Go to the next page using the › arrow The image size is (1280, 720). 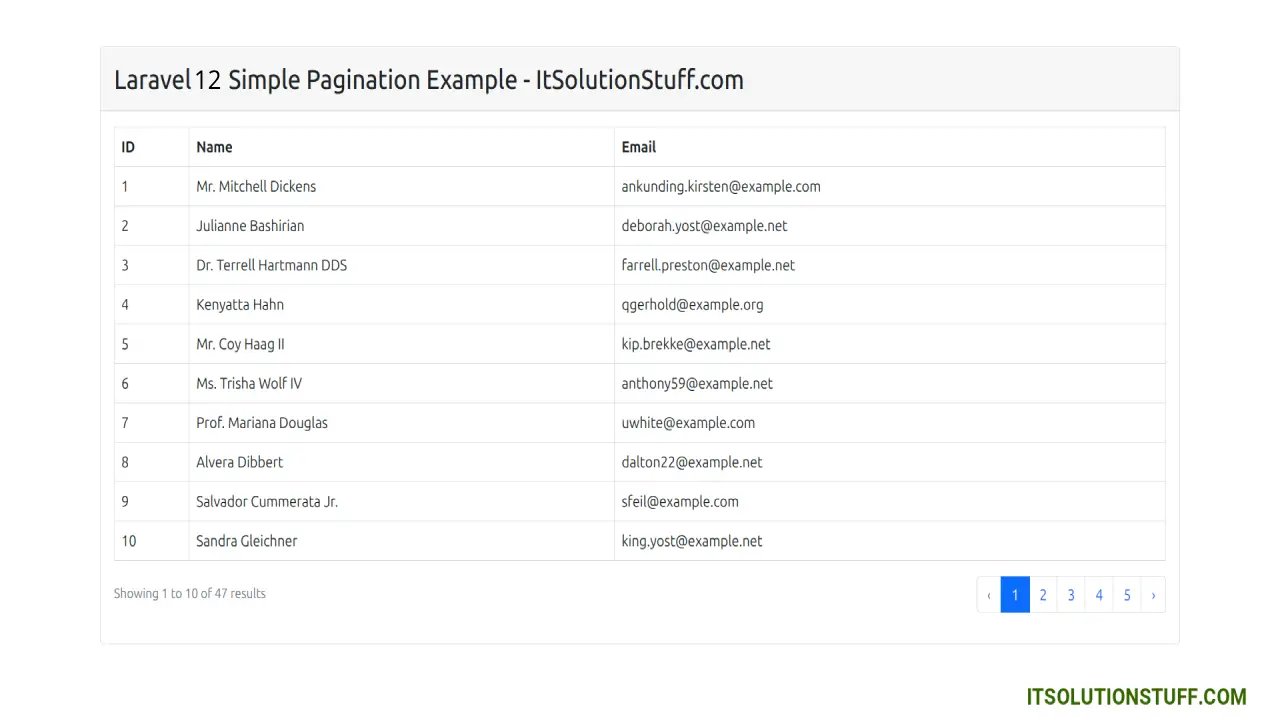point(1153,595)
